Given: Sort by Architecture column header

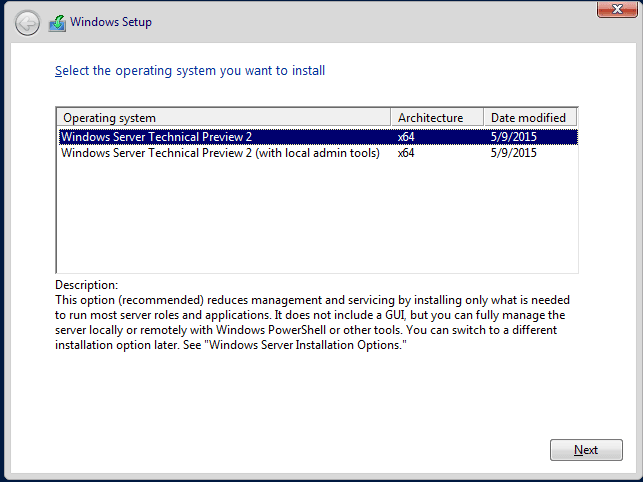Looking at the screenshot, I should point(437,118).
